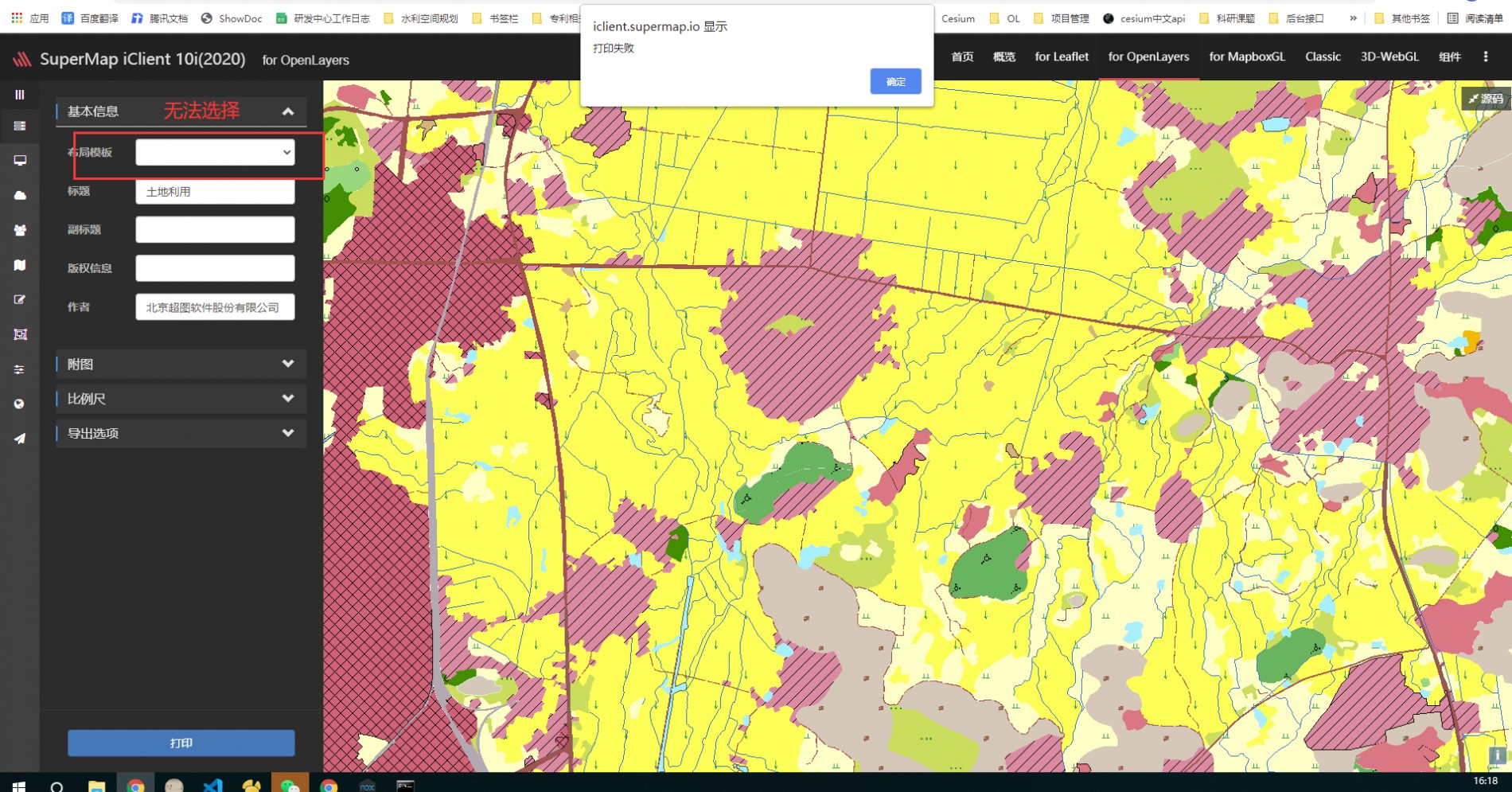Open the 3D-WebGL menu item

click(x=1389, y=57)
